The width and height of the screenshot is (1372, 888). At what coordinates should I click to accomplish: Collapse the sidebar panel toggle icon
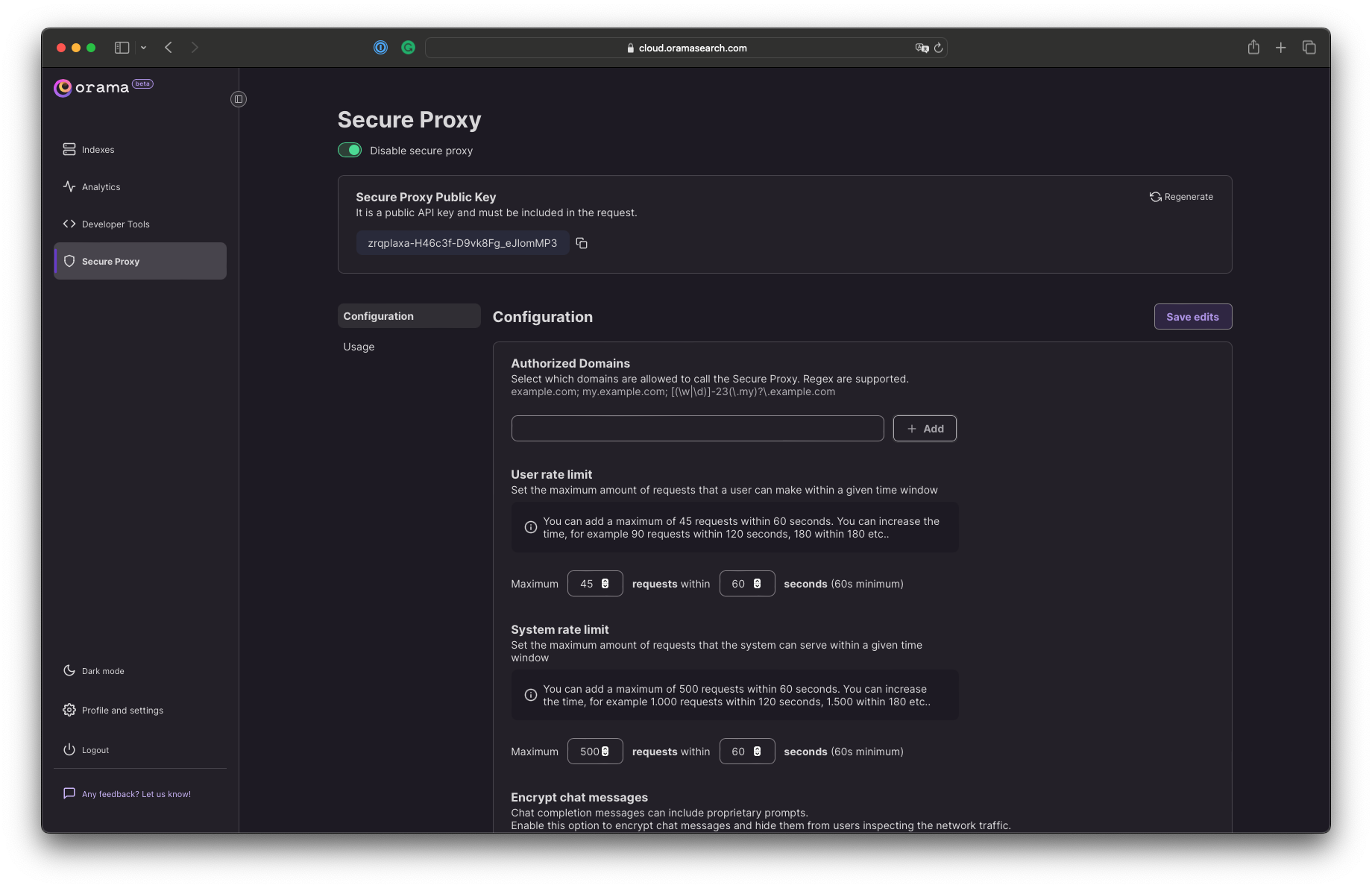239,99
